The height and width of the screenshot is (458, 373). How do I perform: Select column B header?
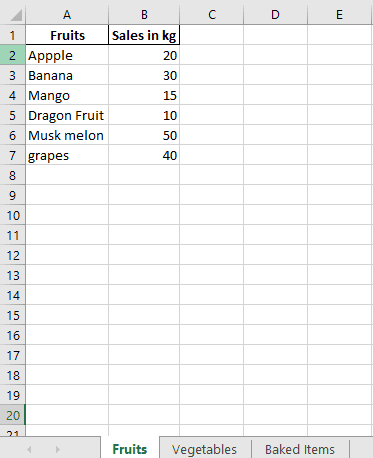click(144, 15)
